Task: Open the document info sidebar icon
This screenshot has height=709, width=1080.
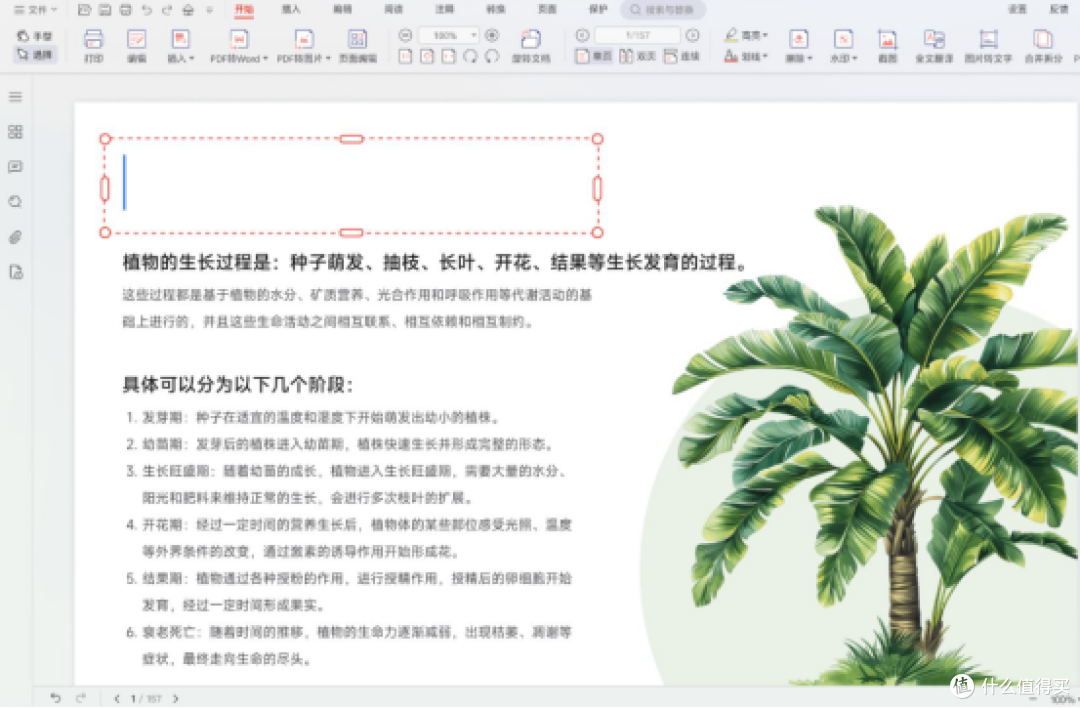Action: [x=15, y=272]
